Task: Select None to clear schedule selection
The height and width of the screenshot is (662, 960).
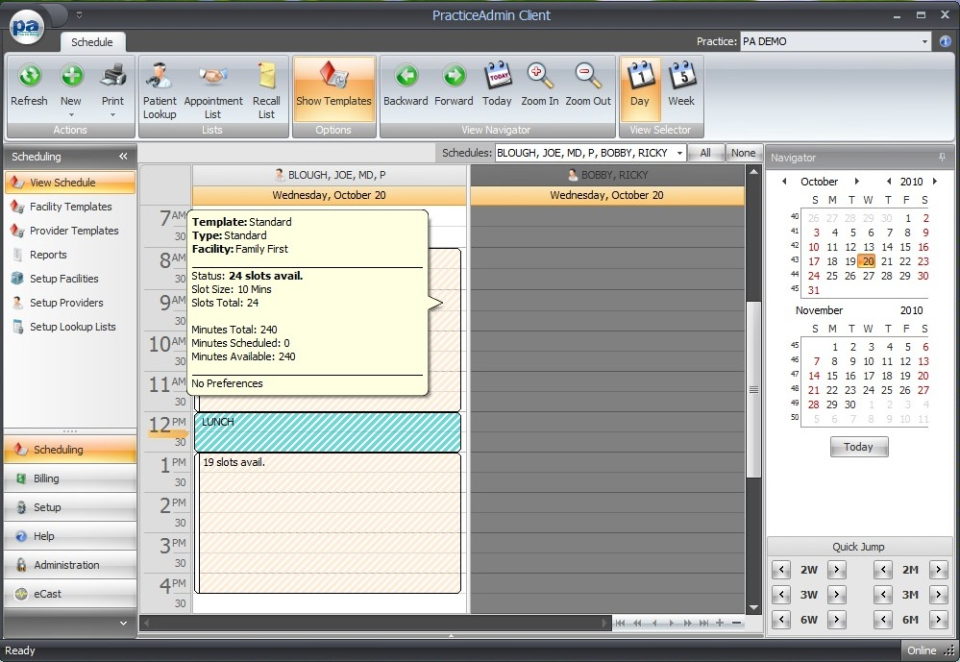Action: (x=742, y=152)
